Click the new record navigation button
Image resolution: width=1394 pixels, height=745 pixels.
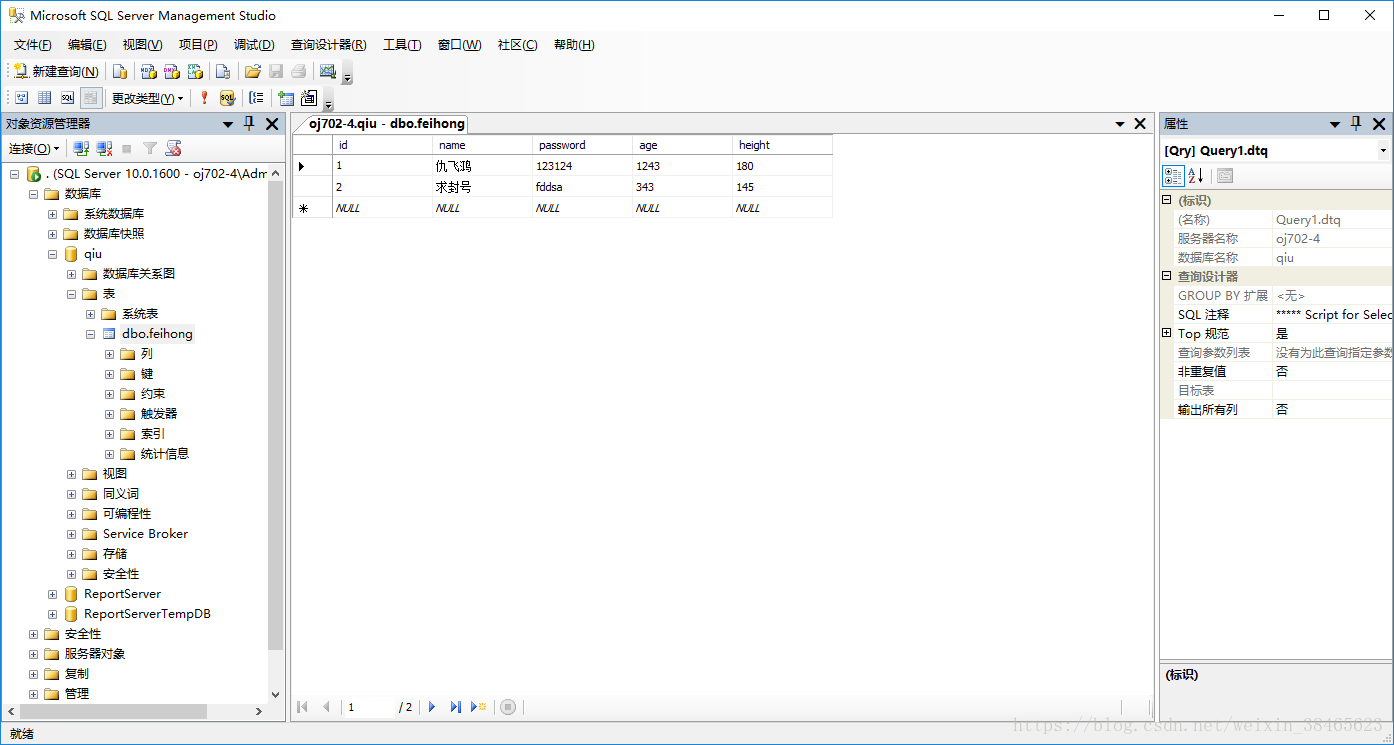479,707
